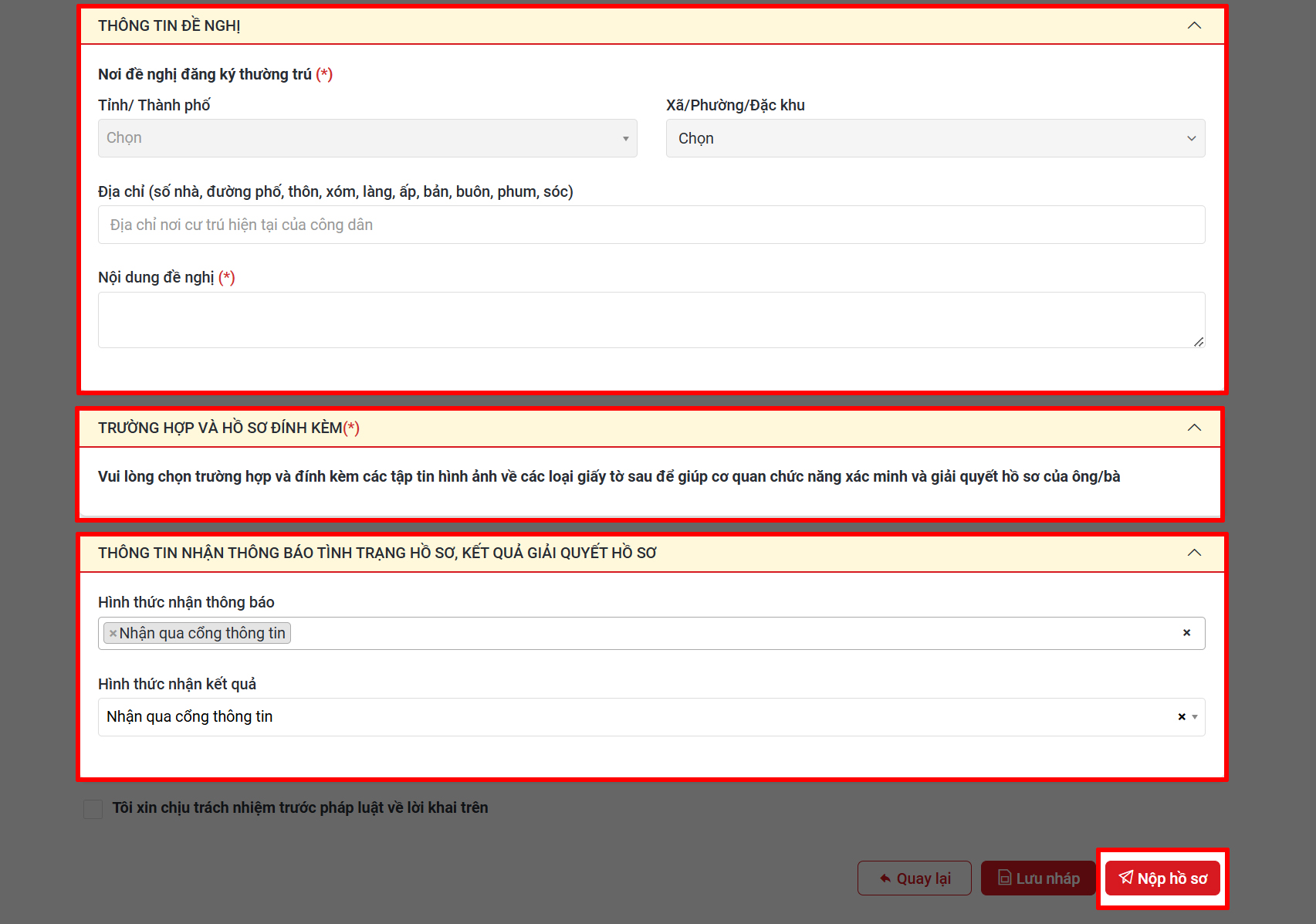Collapse chevron of TRƯỜNG HỢP VÀ HỒ SƠ ĐÍNH KÈM
Screen dimensions: 1316x924
coord(1194,428)
